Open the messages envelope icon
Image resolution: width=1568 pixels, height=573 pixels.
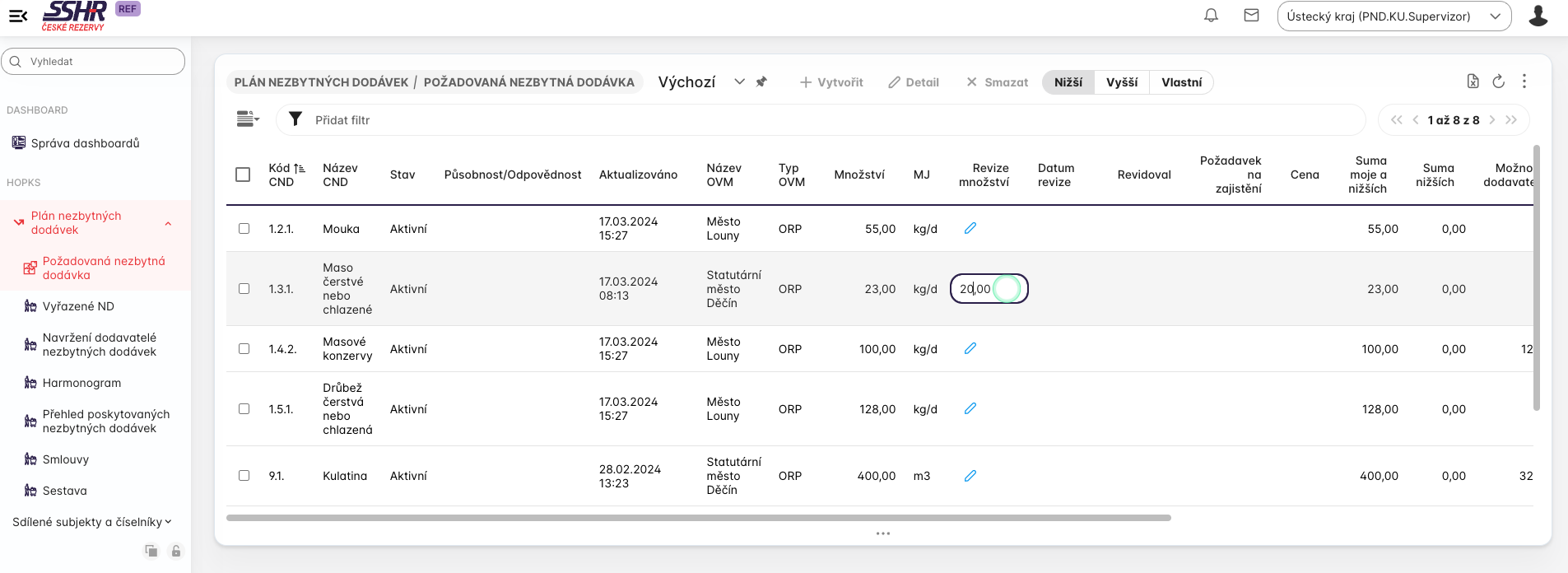coord(1251,16)
